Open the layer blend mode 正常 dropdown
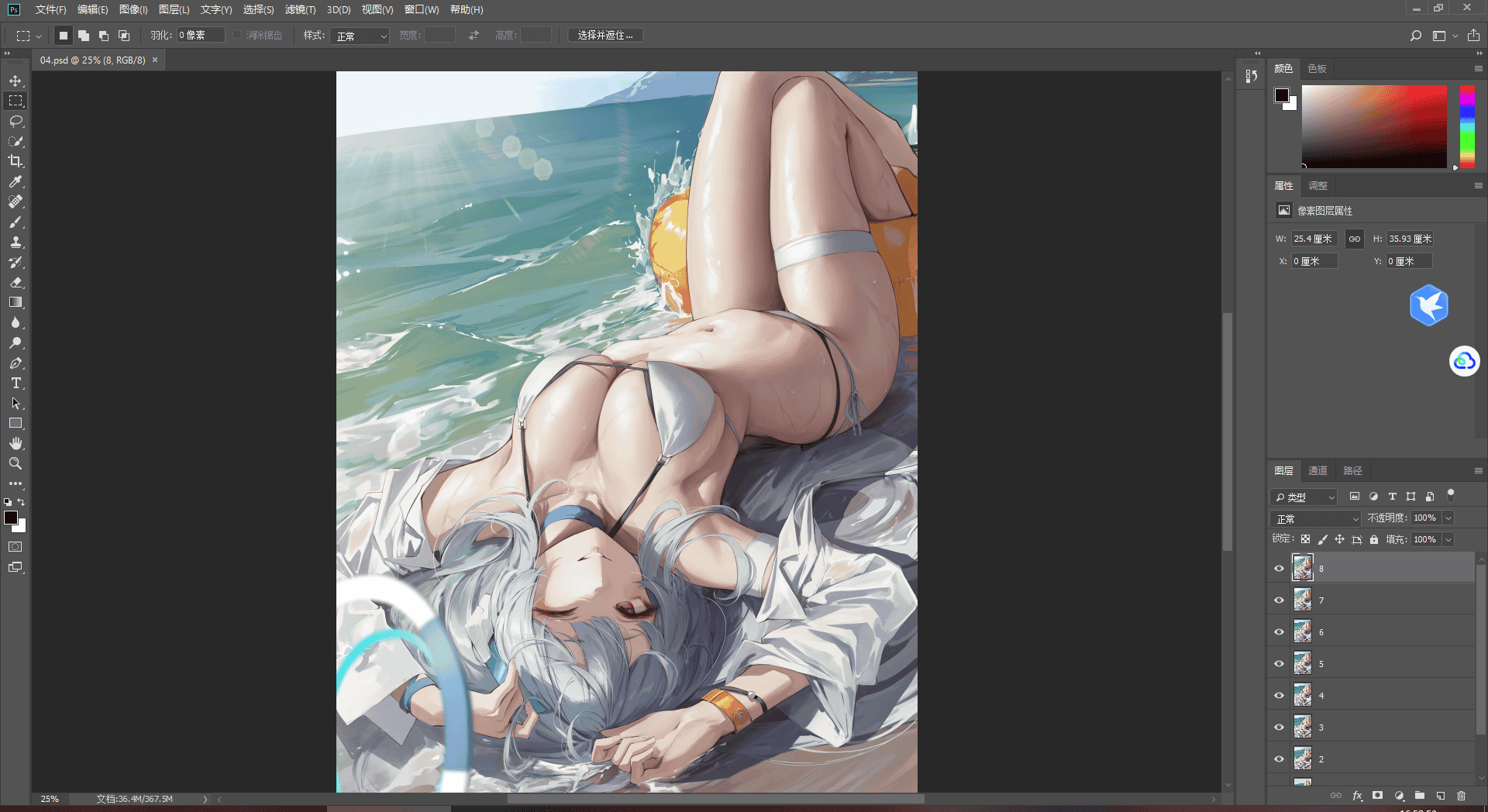1488x812 pixels. (x=1315, y=518)
